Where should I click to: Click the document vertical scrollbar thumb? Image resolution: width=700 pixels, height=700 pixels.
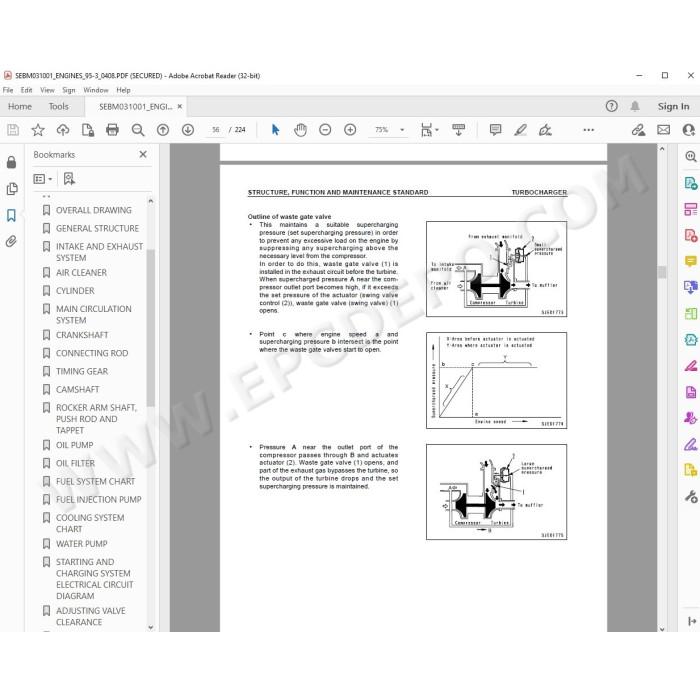click(662, 272)
